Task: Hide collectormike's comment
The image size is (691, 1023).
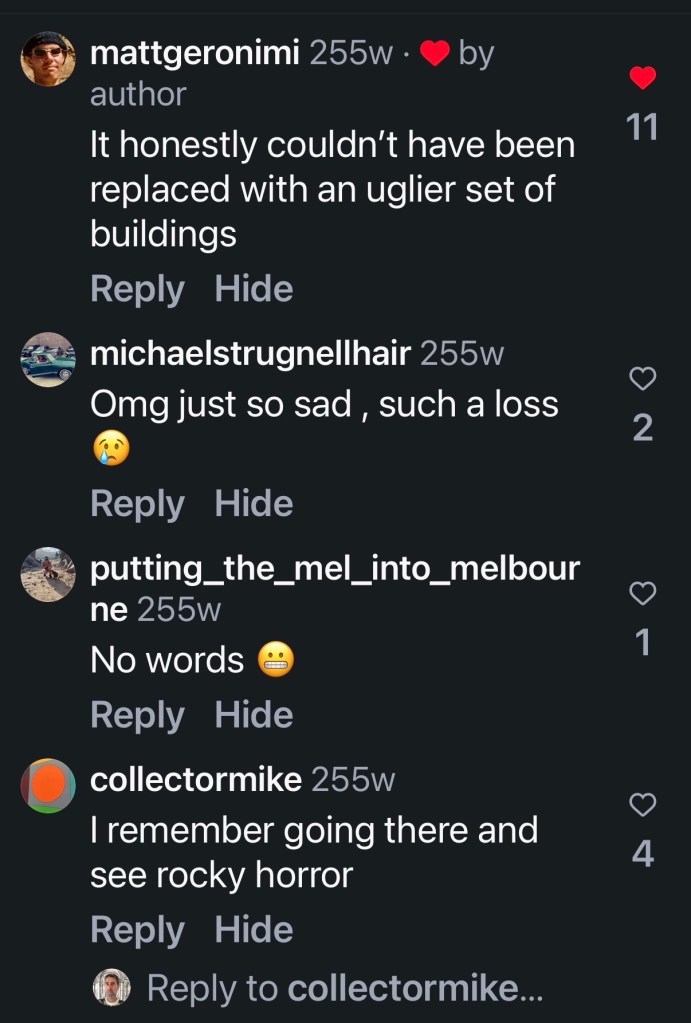Action: 254,930
